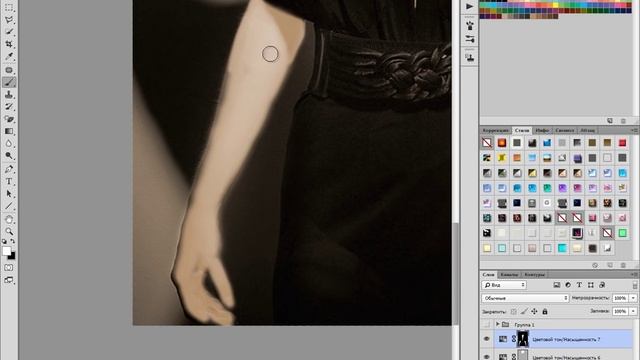This screenshot has width=640, height=360.
Task: Filter layers by adjustment layers
Action: click(568, 285)
